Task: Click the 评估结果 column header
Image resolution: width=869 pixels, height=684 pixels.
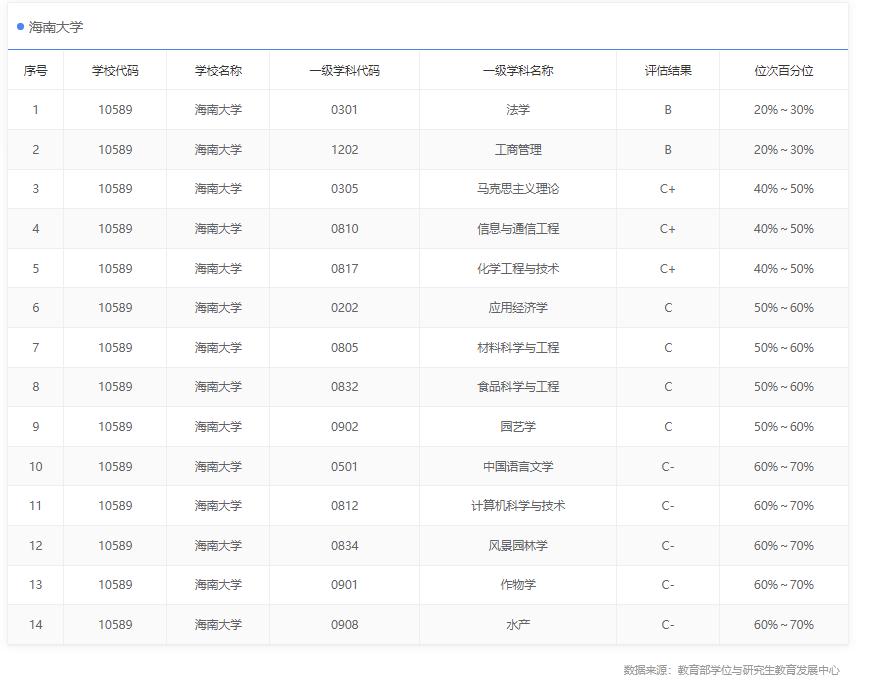Action: coord(667,71)
